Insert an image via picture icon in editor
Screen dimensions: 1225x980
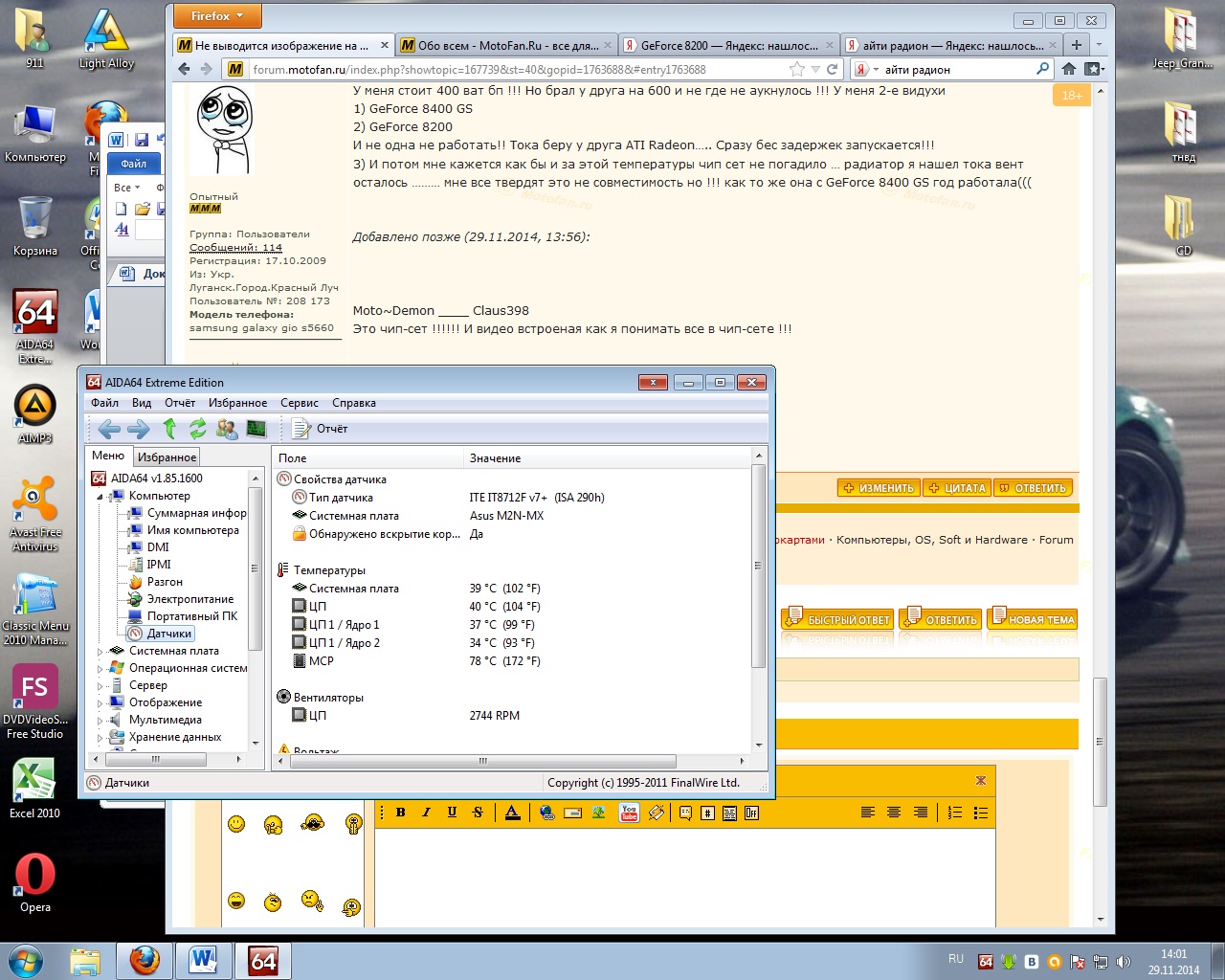coord(598,813)
